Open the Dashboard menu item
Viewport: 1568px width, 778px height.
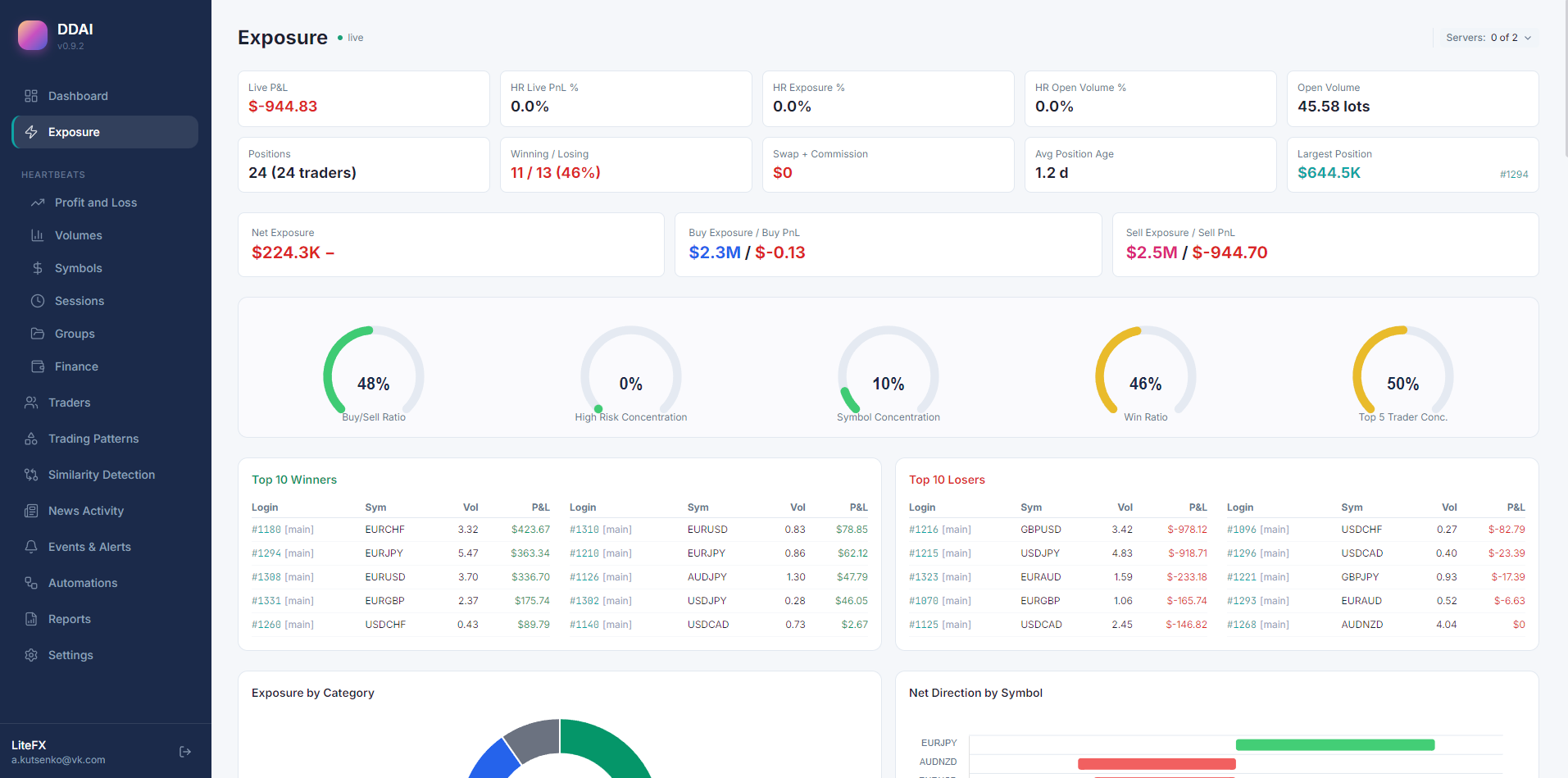click(x=105, y=96)
